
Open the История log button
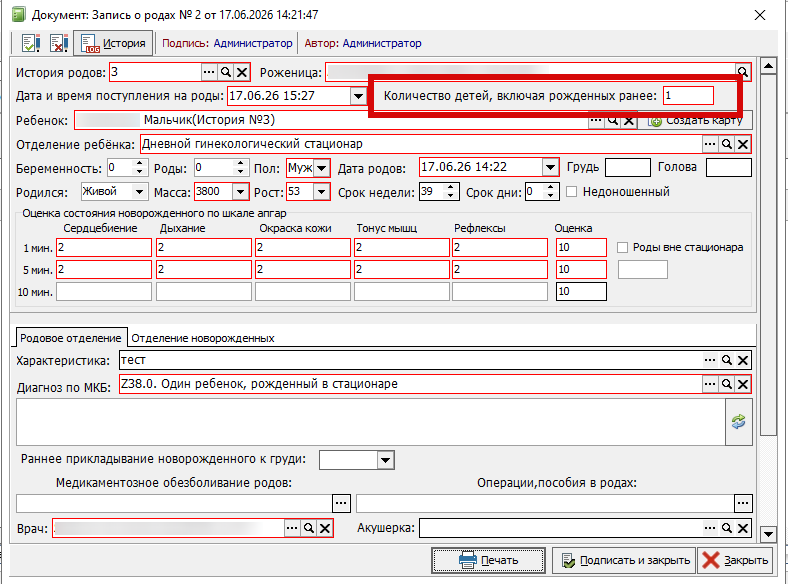(113, 43)
